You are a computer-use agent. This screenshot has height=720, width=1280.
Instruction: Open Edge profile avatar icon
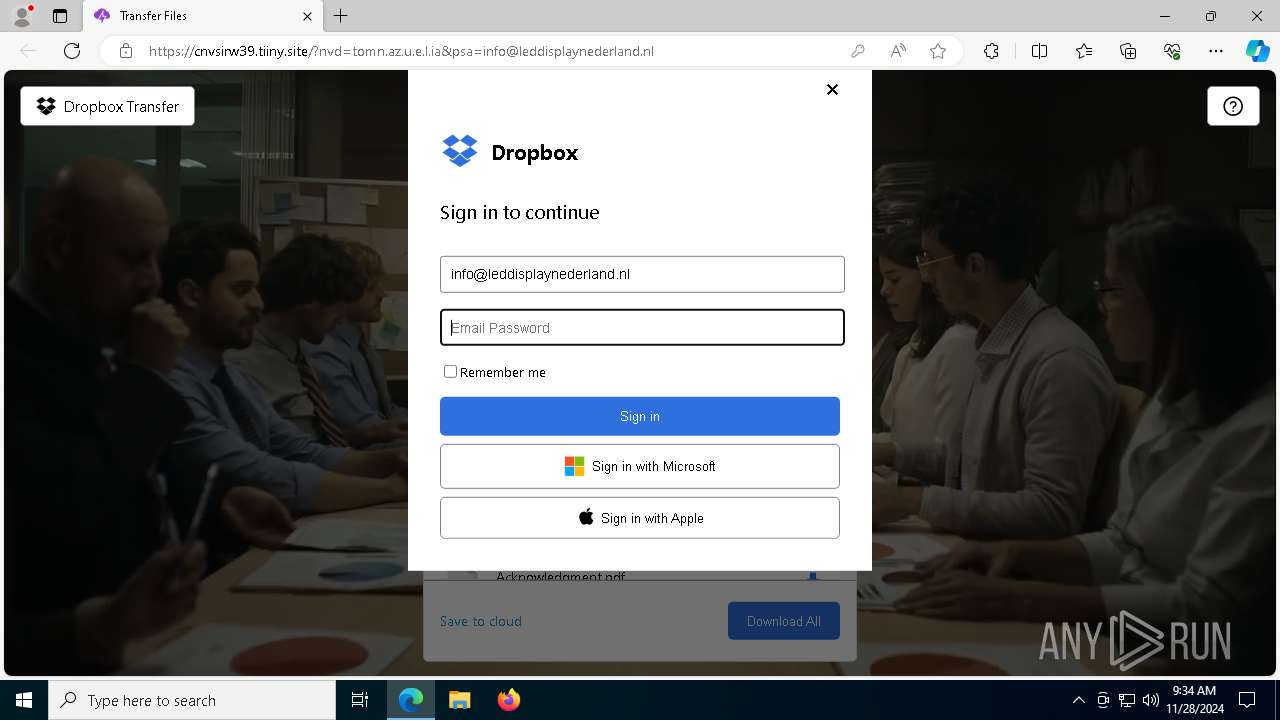(22, 16)
